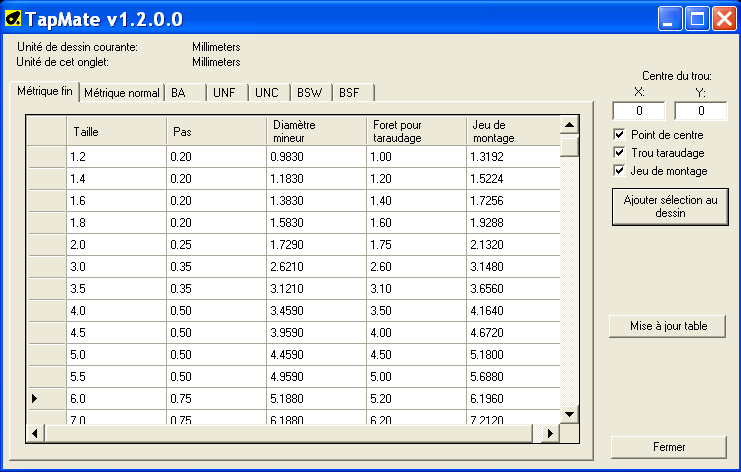741x472 pixels.
Task: Click the Mise à jour table button
Action: [667, 326]
